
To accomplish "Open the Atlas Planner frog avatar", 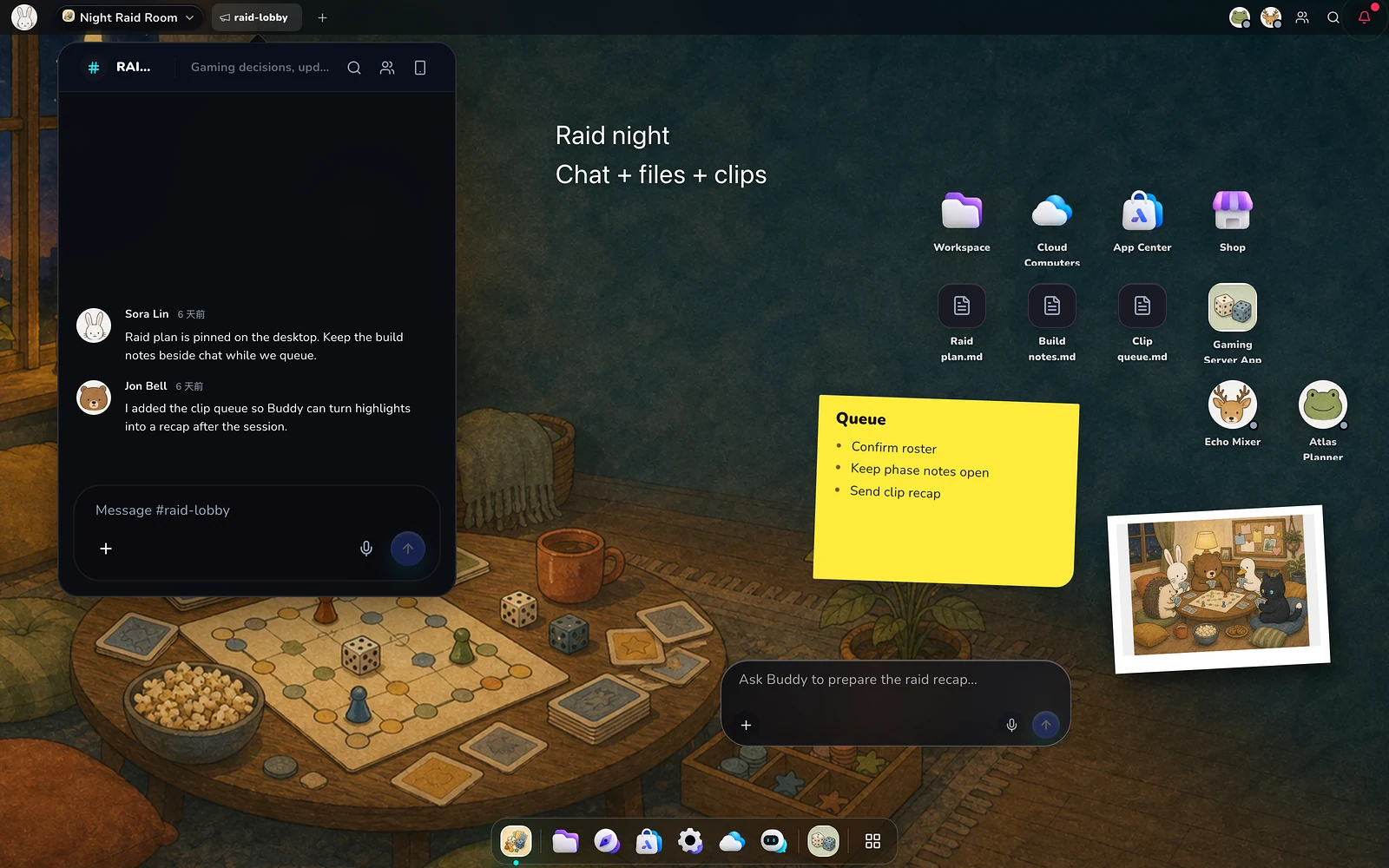I will 1322,404.
